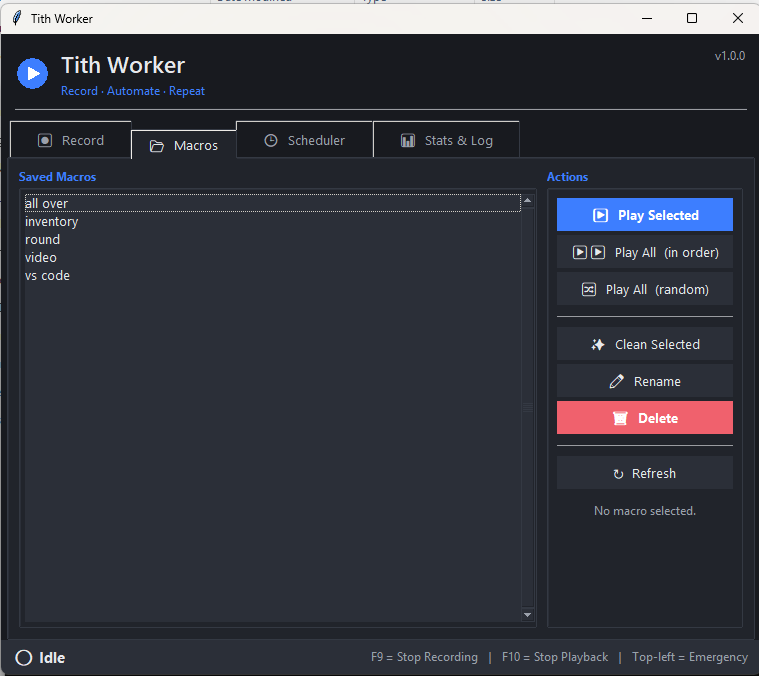The width and height of the screenshot is (759, 676).
Task: Click the 'F10 = Stop Playback' status text
Action: pos(555,657)
